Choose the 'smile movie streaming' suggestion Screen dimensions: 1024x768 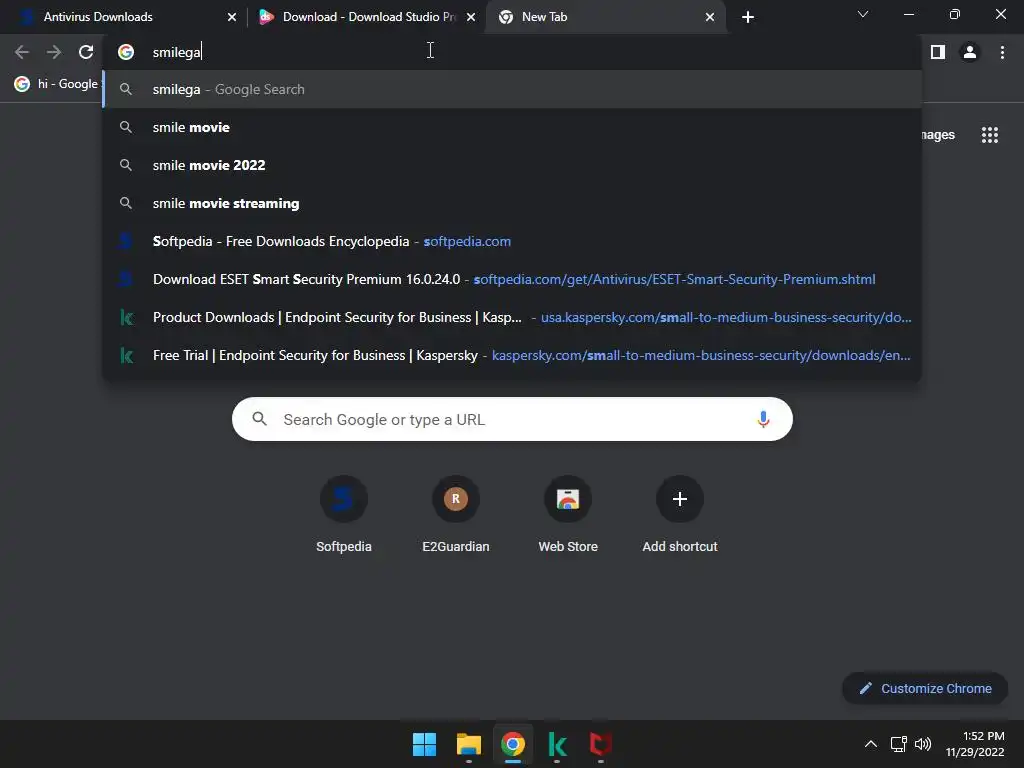[x=512, y=203]
